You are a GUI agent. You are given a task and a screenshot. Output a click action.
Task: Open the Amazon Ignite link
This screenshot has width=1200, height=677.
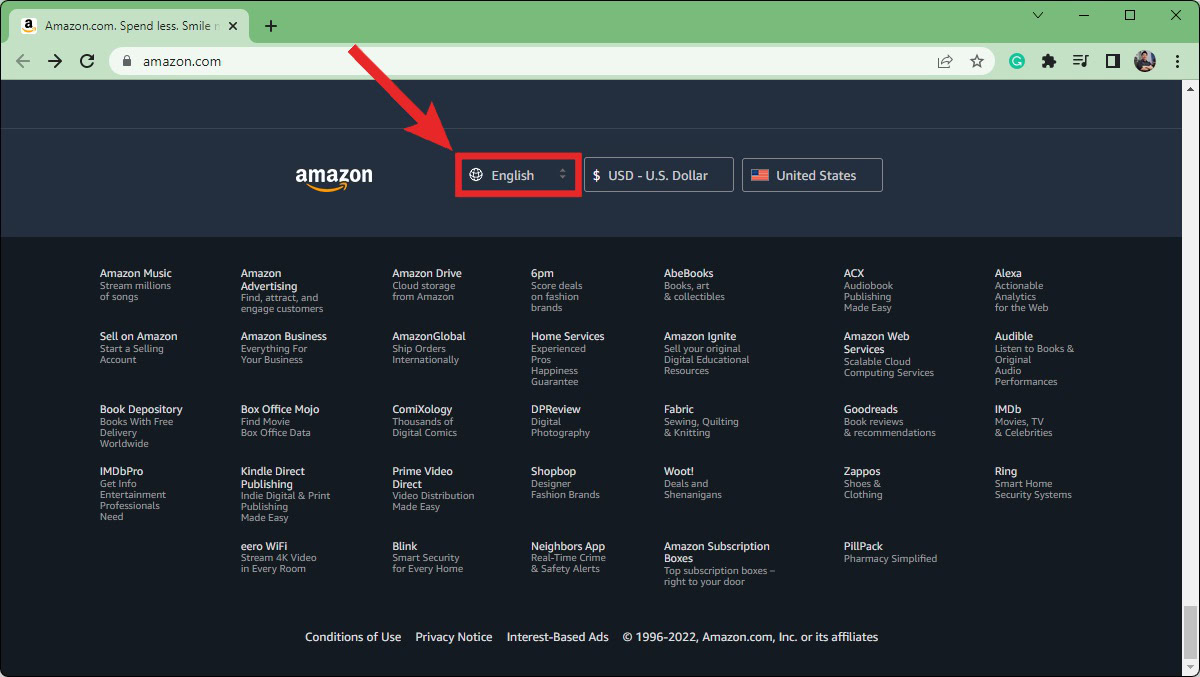point(700,336)
